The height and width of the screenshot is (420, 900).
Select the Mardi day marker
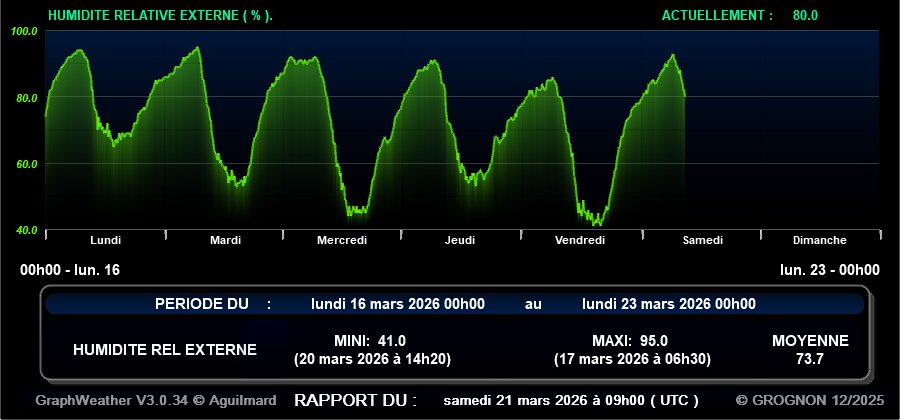point(225,240)
